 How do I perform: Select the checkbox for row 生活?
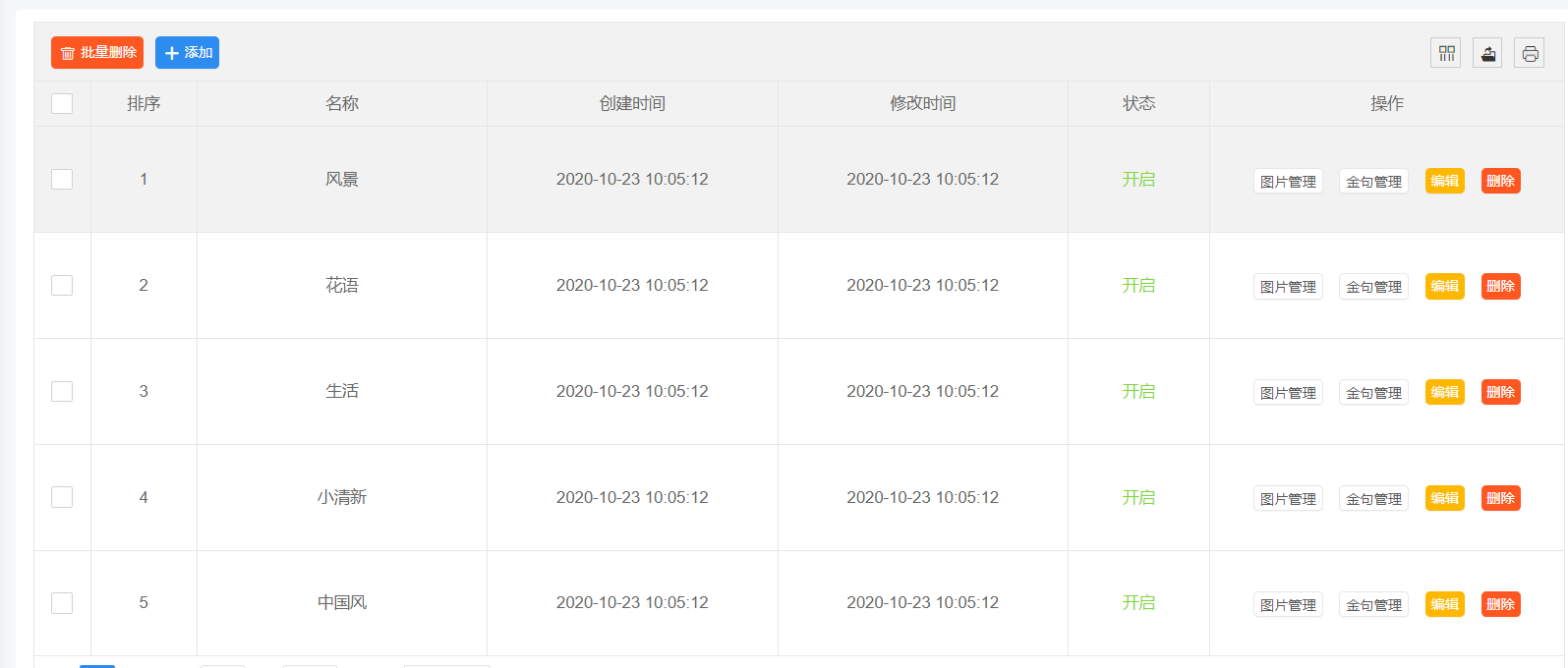pyautogui.click(x=62, y=391)
